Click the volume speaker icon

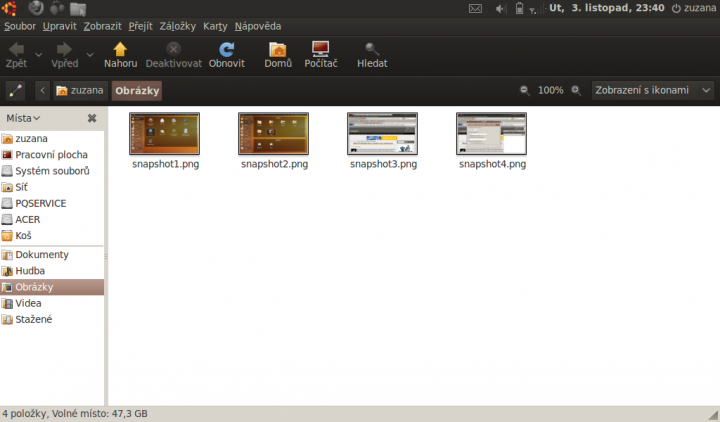[x=500, y=8]
